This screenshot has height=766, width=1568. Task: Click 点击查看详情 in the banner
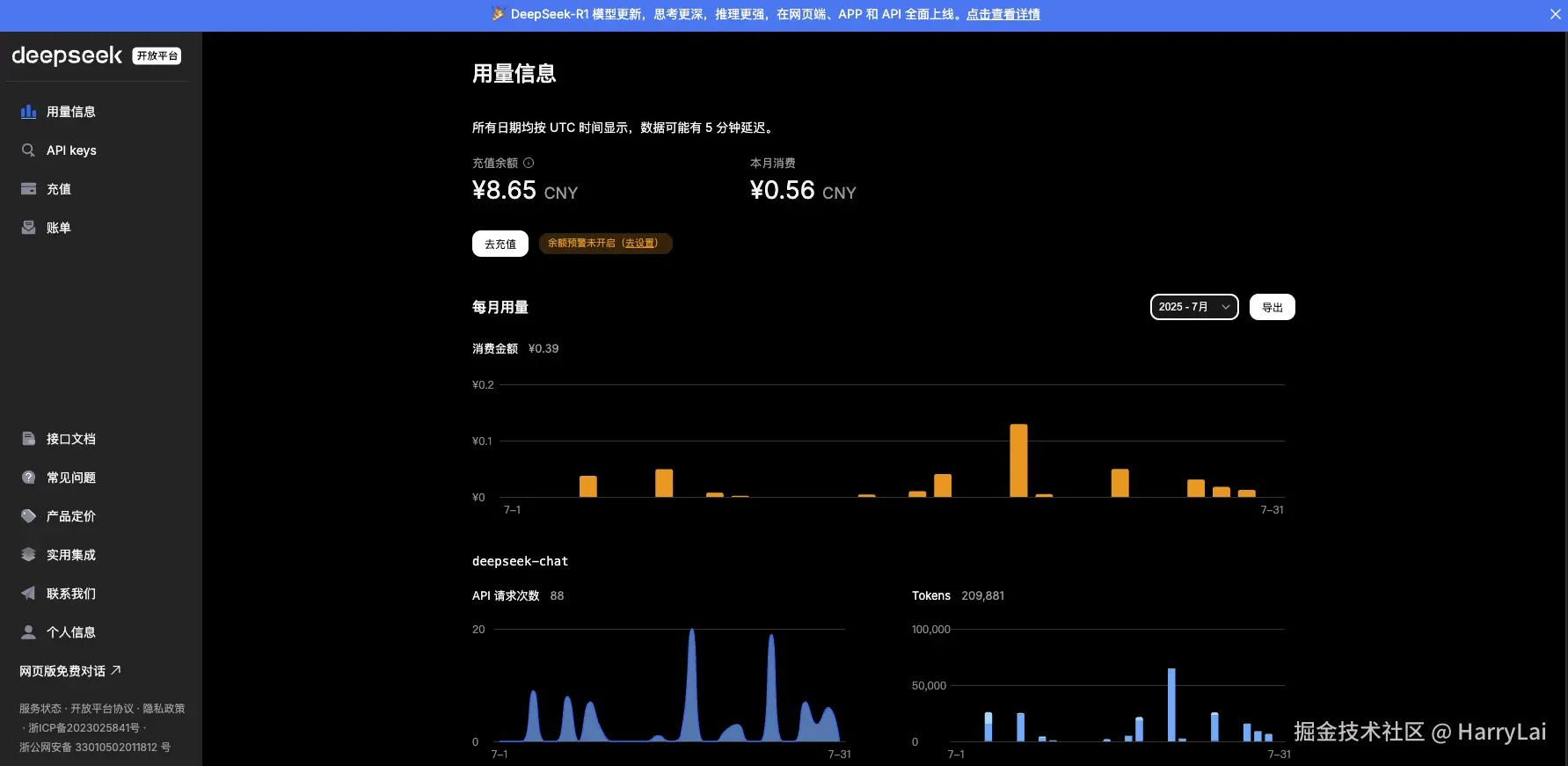click(x=1003, y=14)
